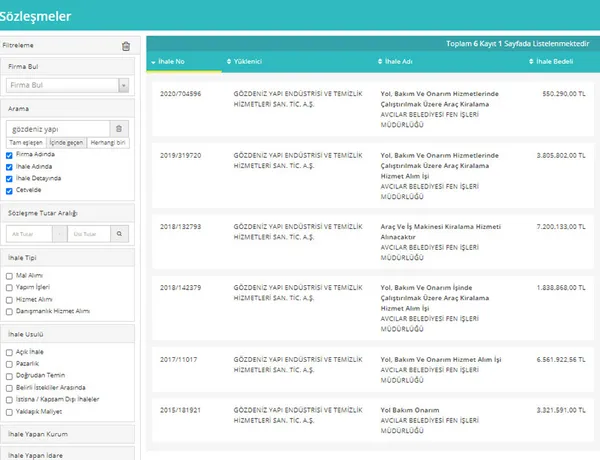Viewport: 600px width, 460px height.
Task: Sort by İhale No column arrow
Action: point(153,62)
